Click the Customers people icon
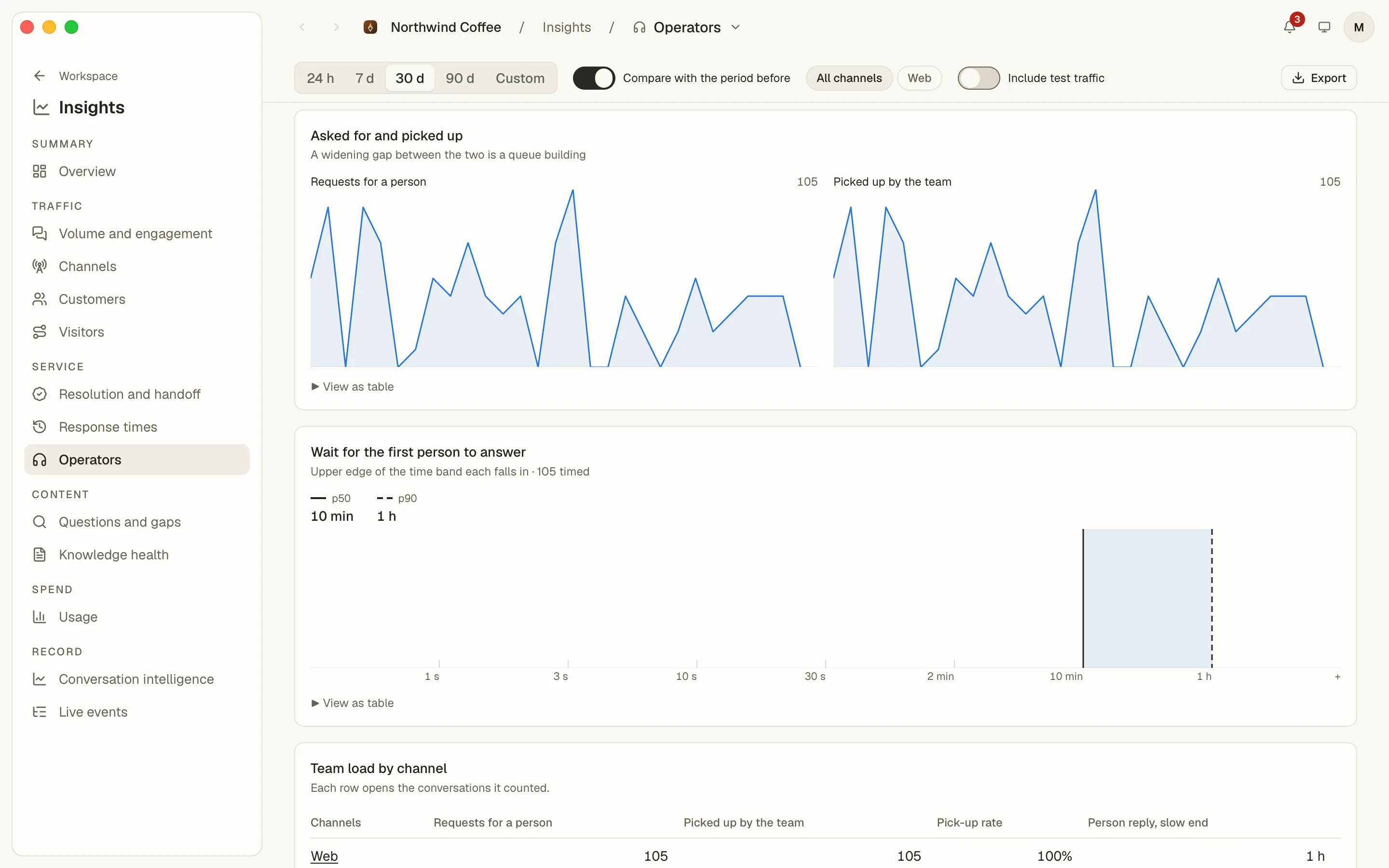 [x=39, y=298]
